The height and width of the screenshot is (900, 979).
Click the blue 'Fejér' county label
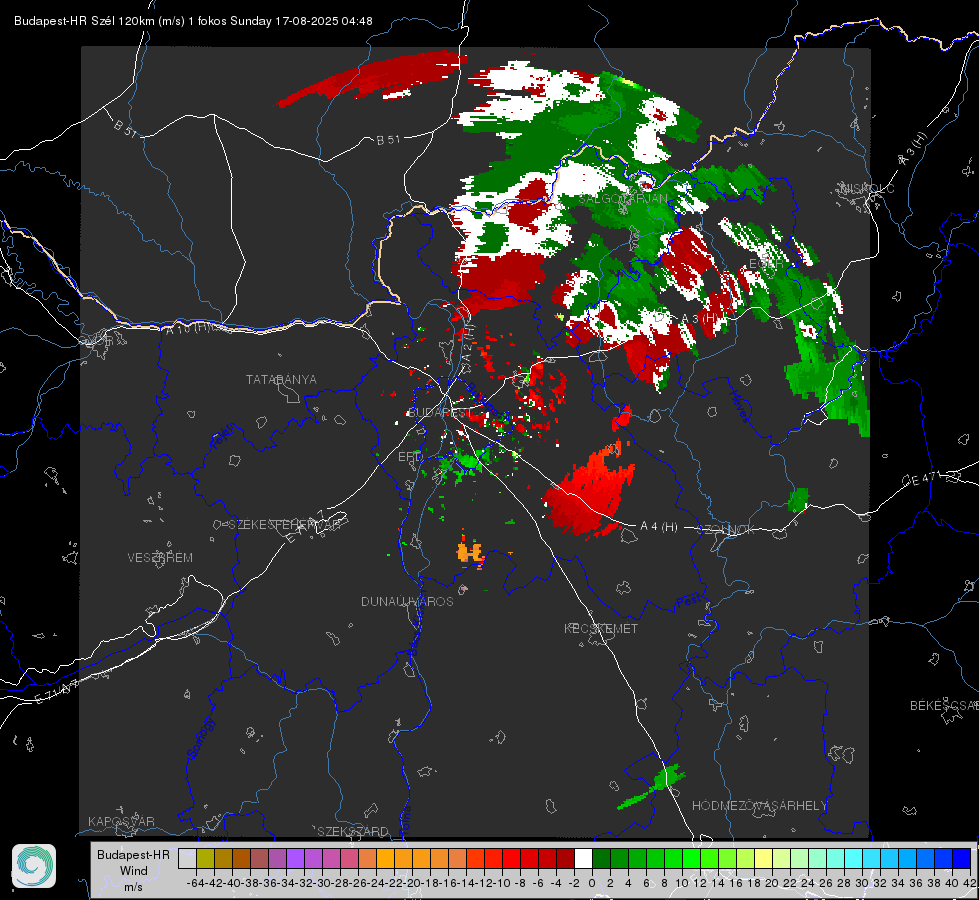tap(222, 438)
